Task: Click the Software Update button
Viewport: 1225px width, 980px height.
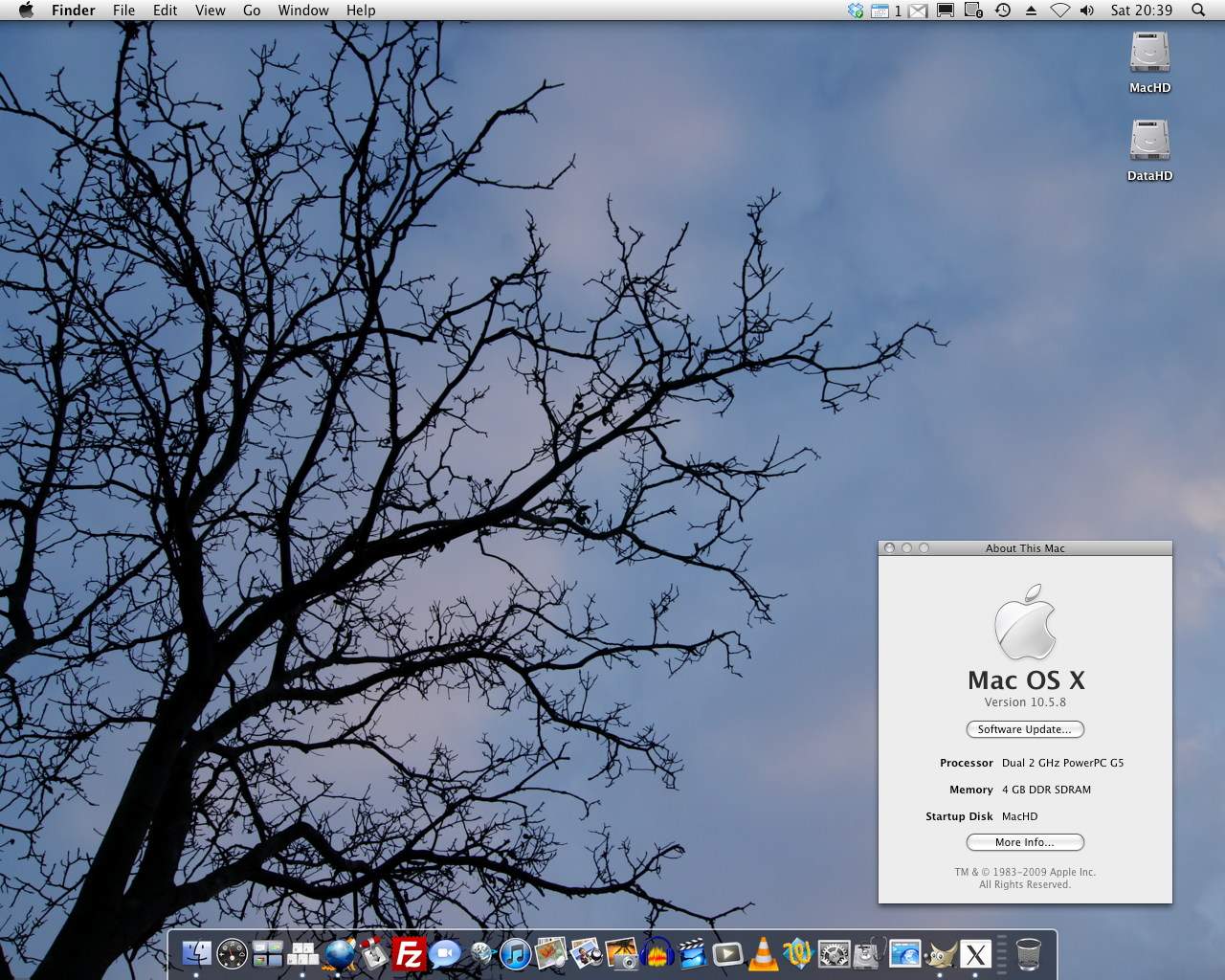Action: click(1025, 729)
